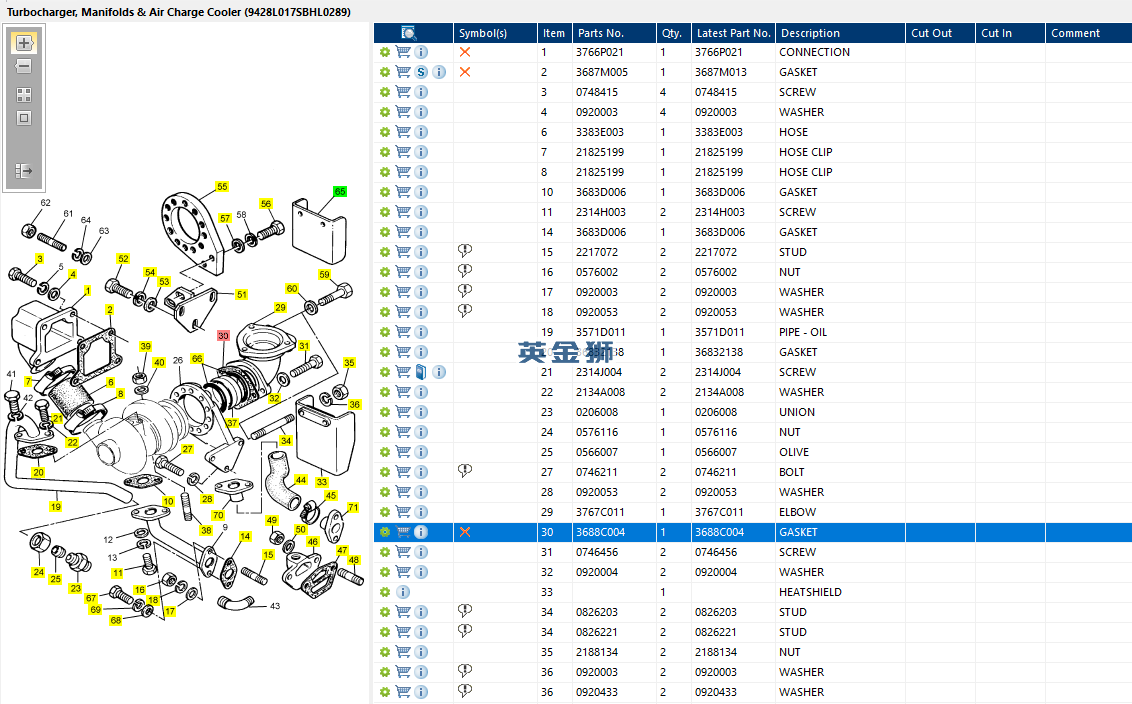Select callout 66 in the diagram

pos(197,359)
